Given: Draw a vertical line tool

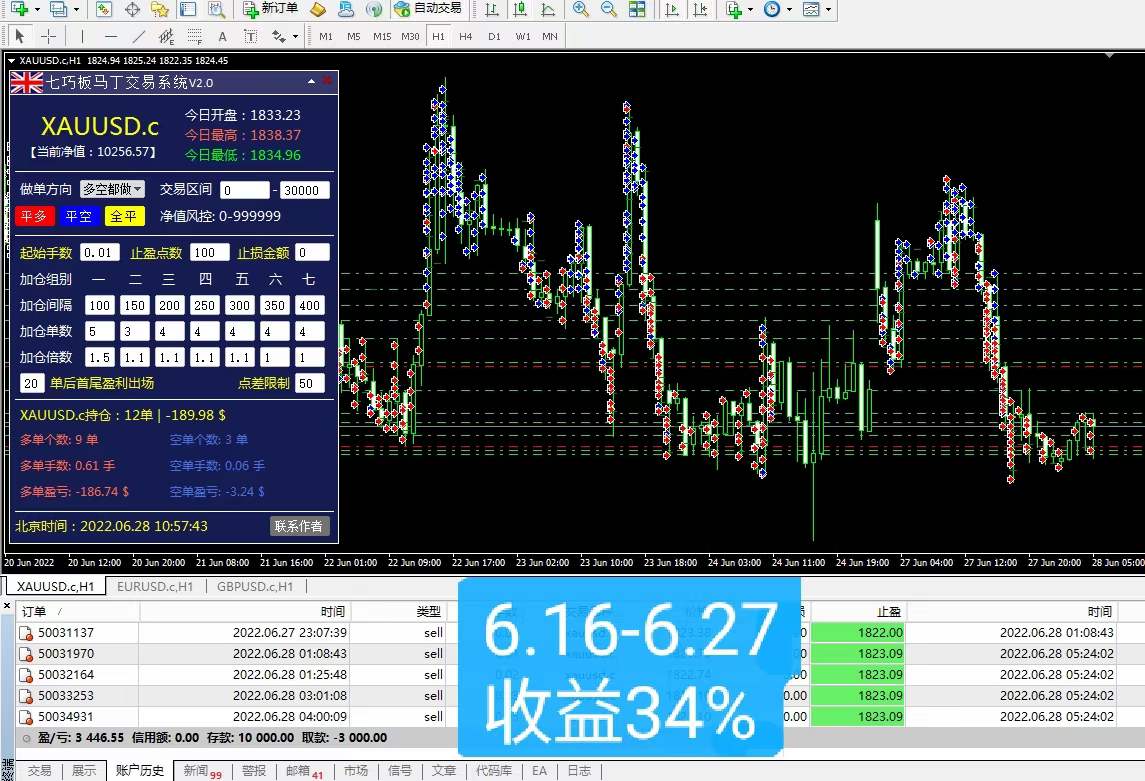Looking at the screenshot, I should (83, 36).
